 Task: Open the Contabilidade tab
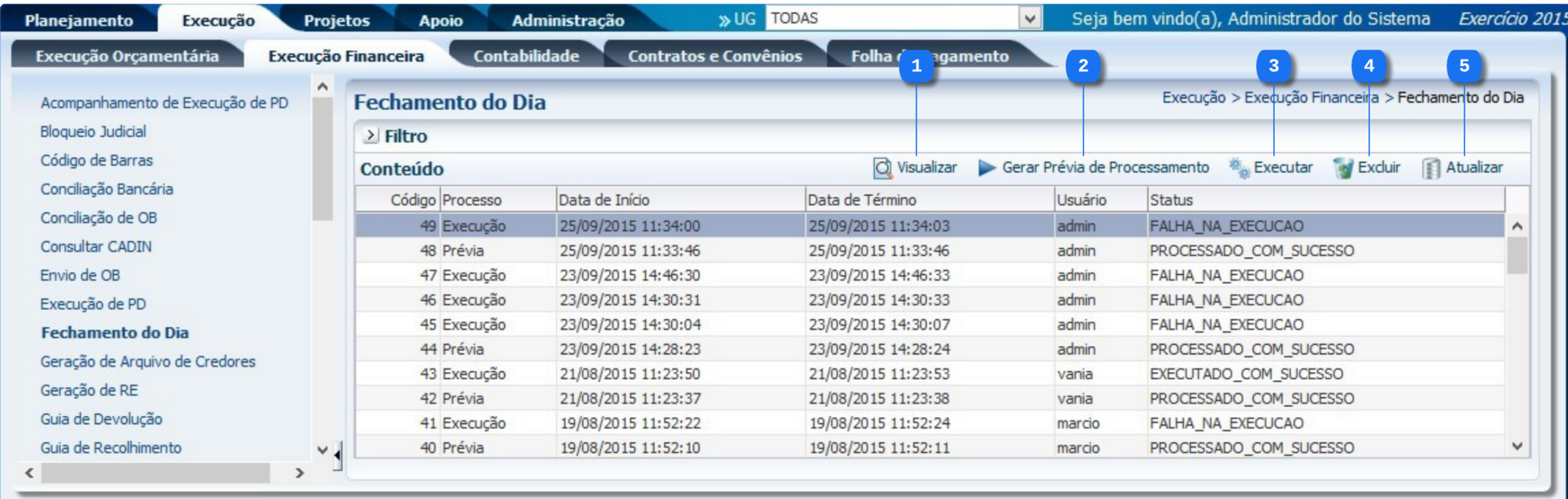tap(525, 56)
